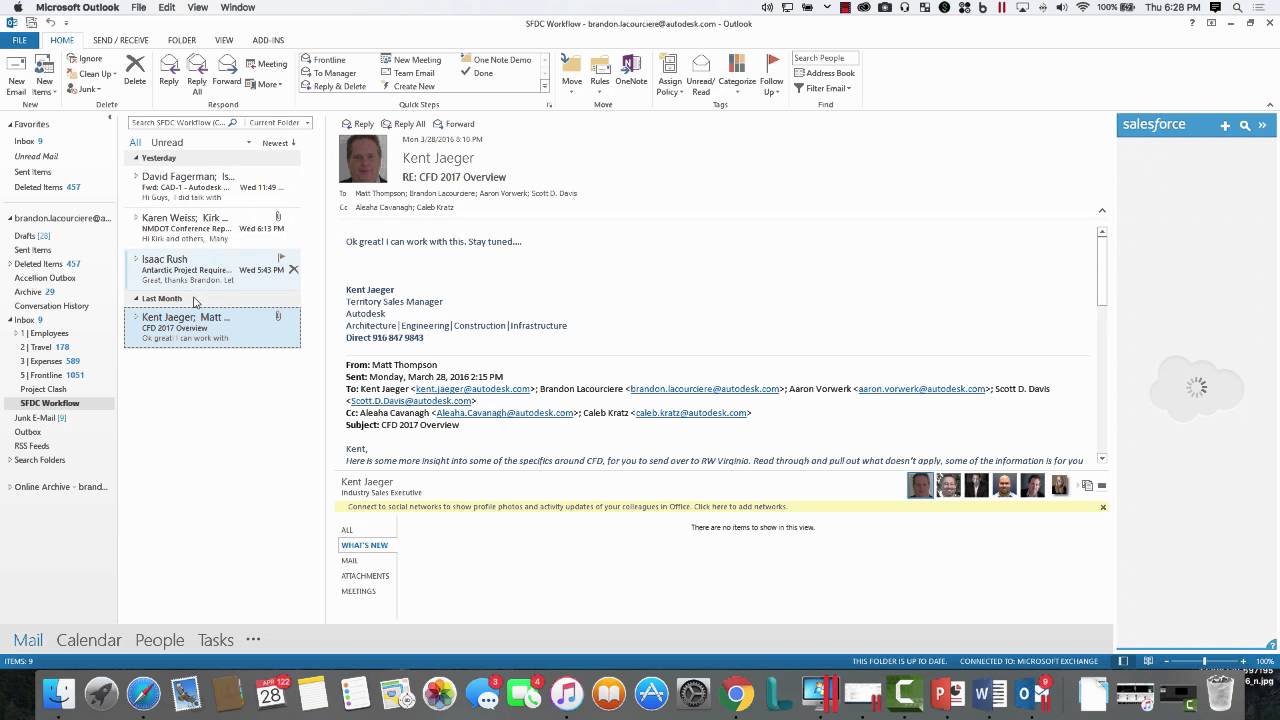
Task: Click the ribbon Forward icon
Action: 227,71
